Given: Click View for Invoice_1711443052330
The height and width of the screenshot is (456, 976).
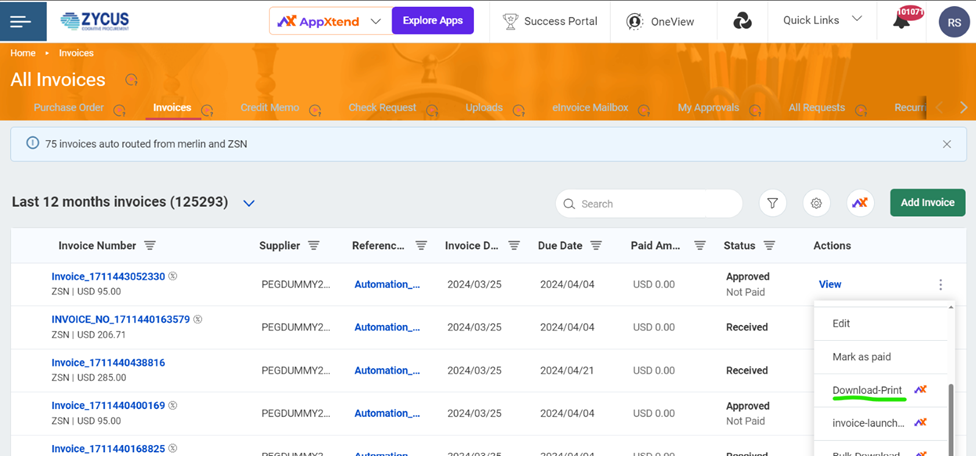Looking at the screenshot, I should 830,284.
